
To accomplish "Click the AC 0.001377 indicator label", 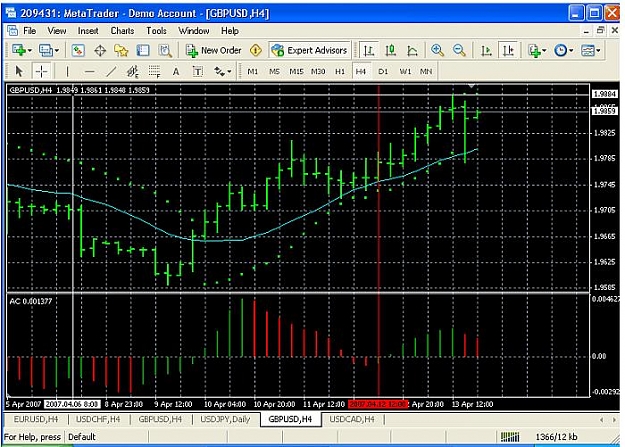I will coord(31,301).
